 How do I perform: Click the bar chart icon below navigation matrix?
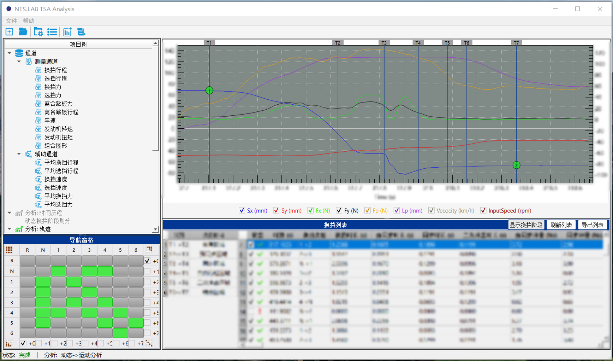coord(9,343)
